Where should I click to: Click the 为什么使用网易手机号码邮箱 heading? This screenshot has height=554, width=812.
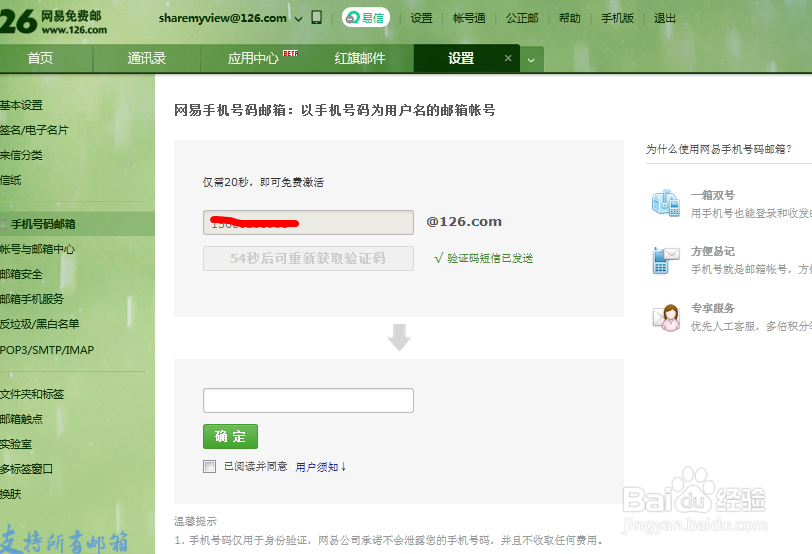click(719, 149)
